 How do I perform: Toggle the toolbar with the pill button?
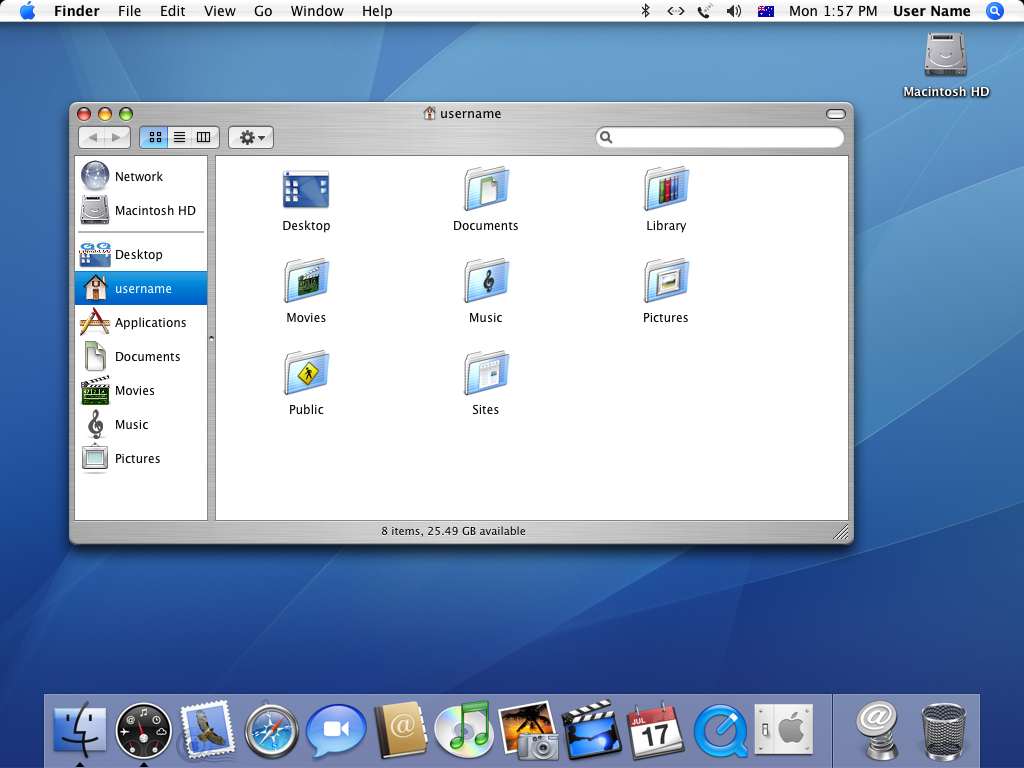(836, 114)
